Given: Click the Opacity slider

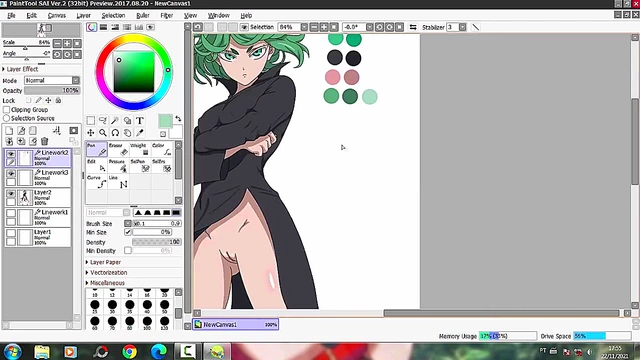Looking at the screenshot, I should (52, 90).
